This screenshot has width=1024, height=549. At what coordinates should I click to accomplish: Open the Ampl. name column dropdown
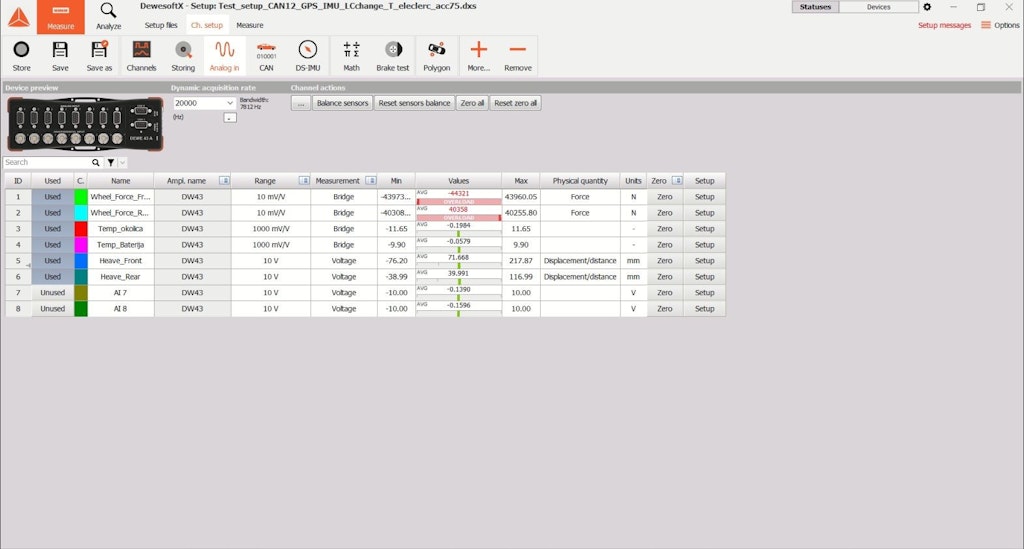(224, 181)
